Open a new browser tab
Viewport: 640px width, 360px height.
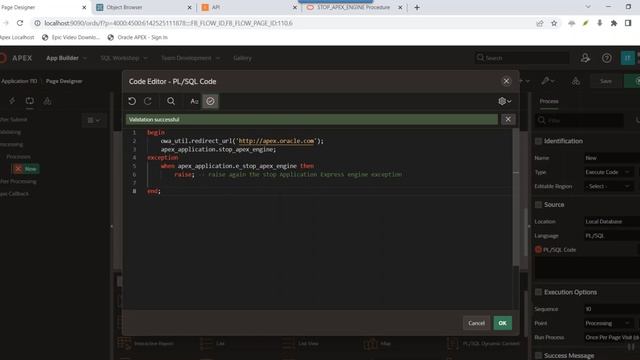417,7
